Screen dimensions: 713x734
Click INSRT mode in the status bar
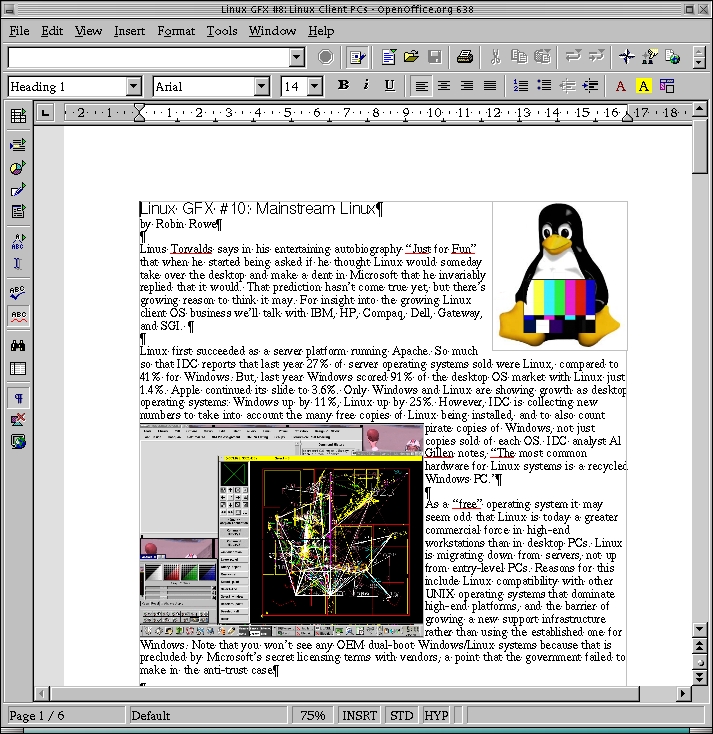pyautogui.click(x=360, y=716)
